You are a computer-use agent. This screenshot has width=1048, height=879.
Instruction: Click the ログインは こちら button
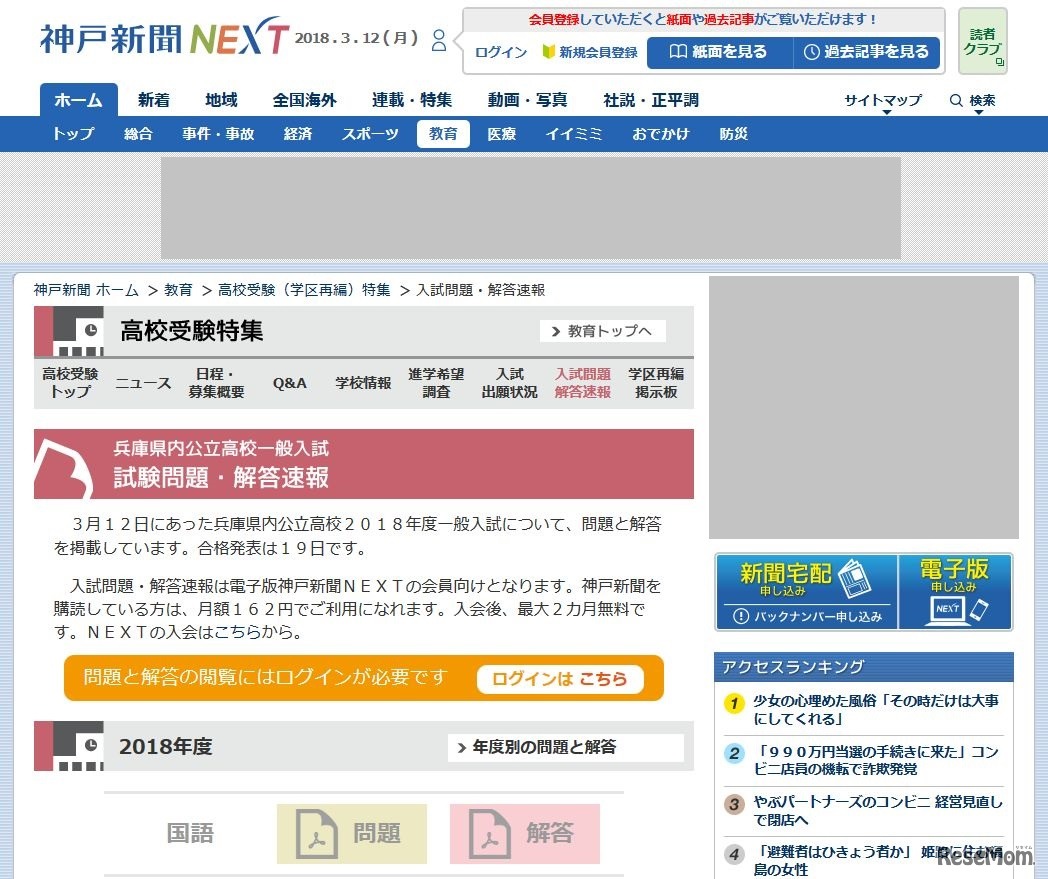(x=559, y=678)
